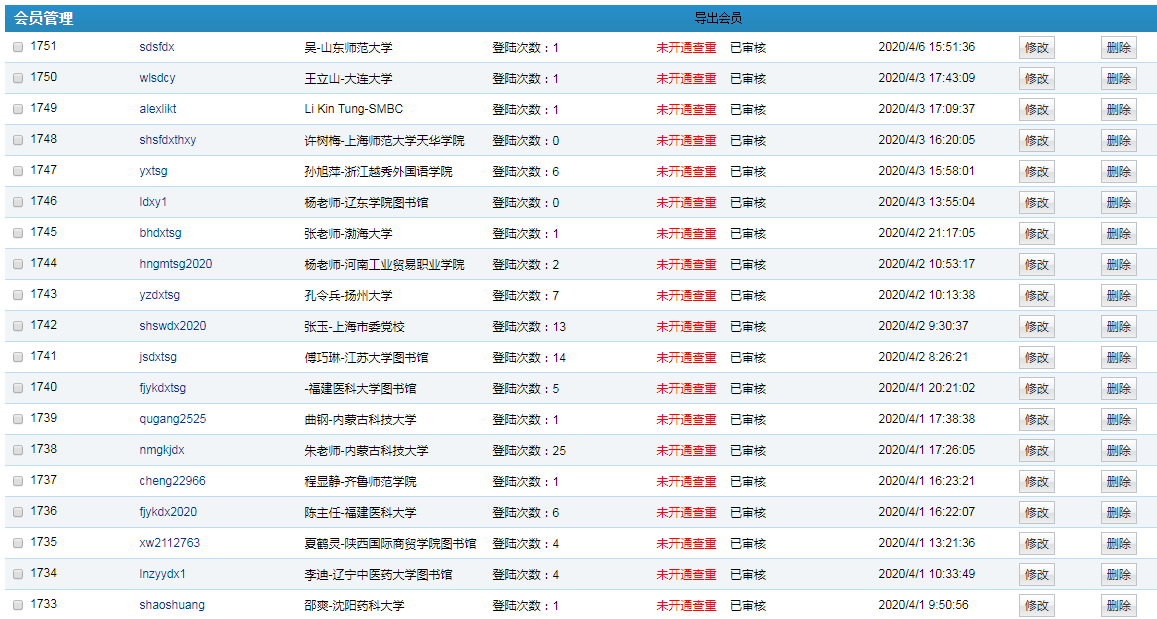Image resolution: width=1157 pixels, height=619 pixels.
Task: Click 未开通查重 status for member 1750
Action: (686, 78)
